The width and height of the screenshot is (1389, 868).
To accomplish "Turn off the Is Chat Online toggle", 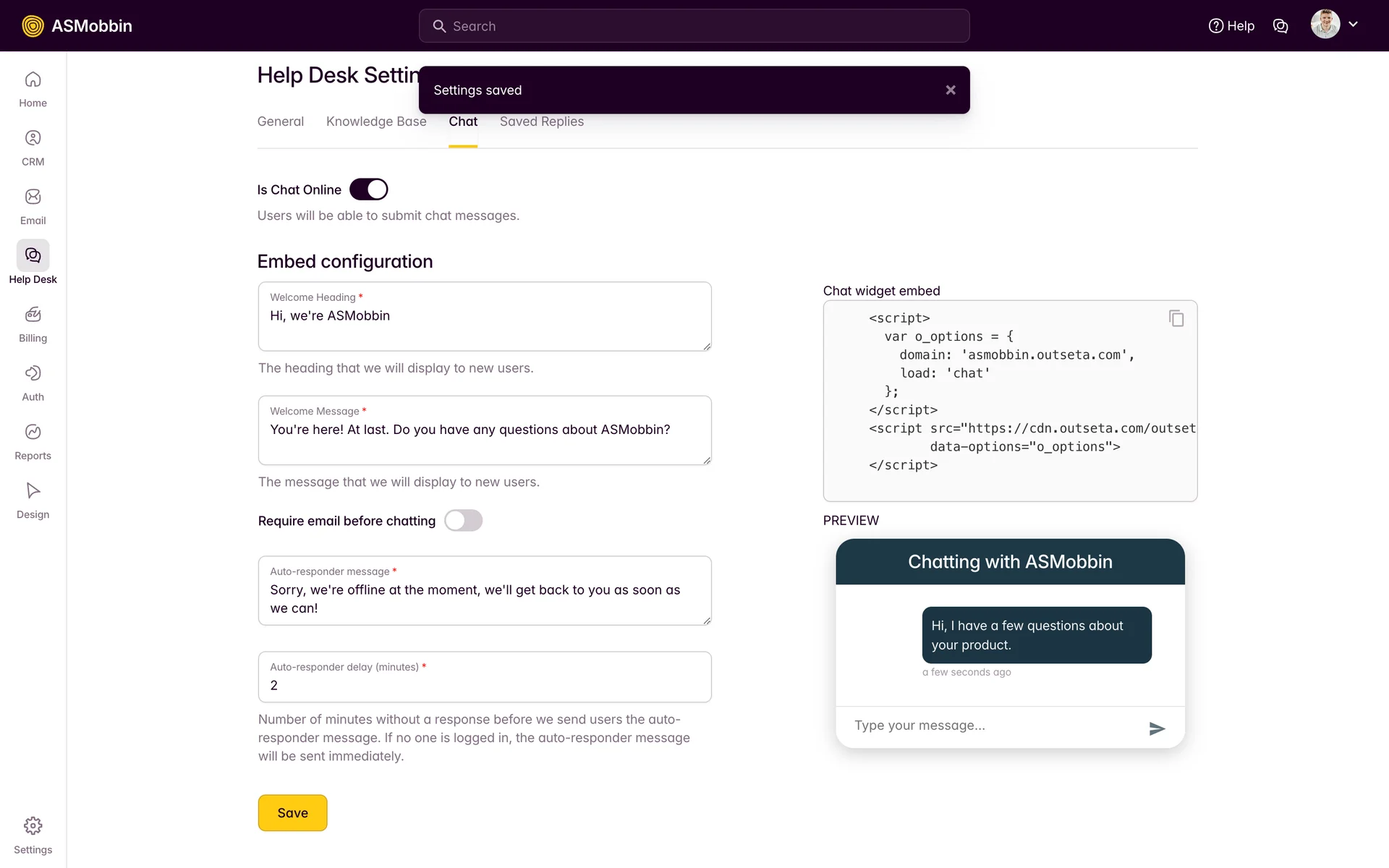I will coord(369,190).
